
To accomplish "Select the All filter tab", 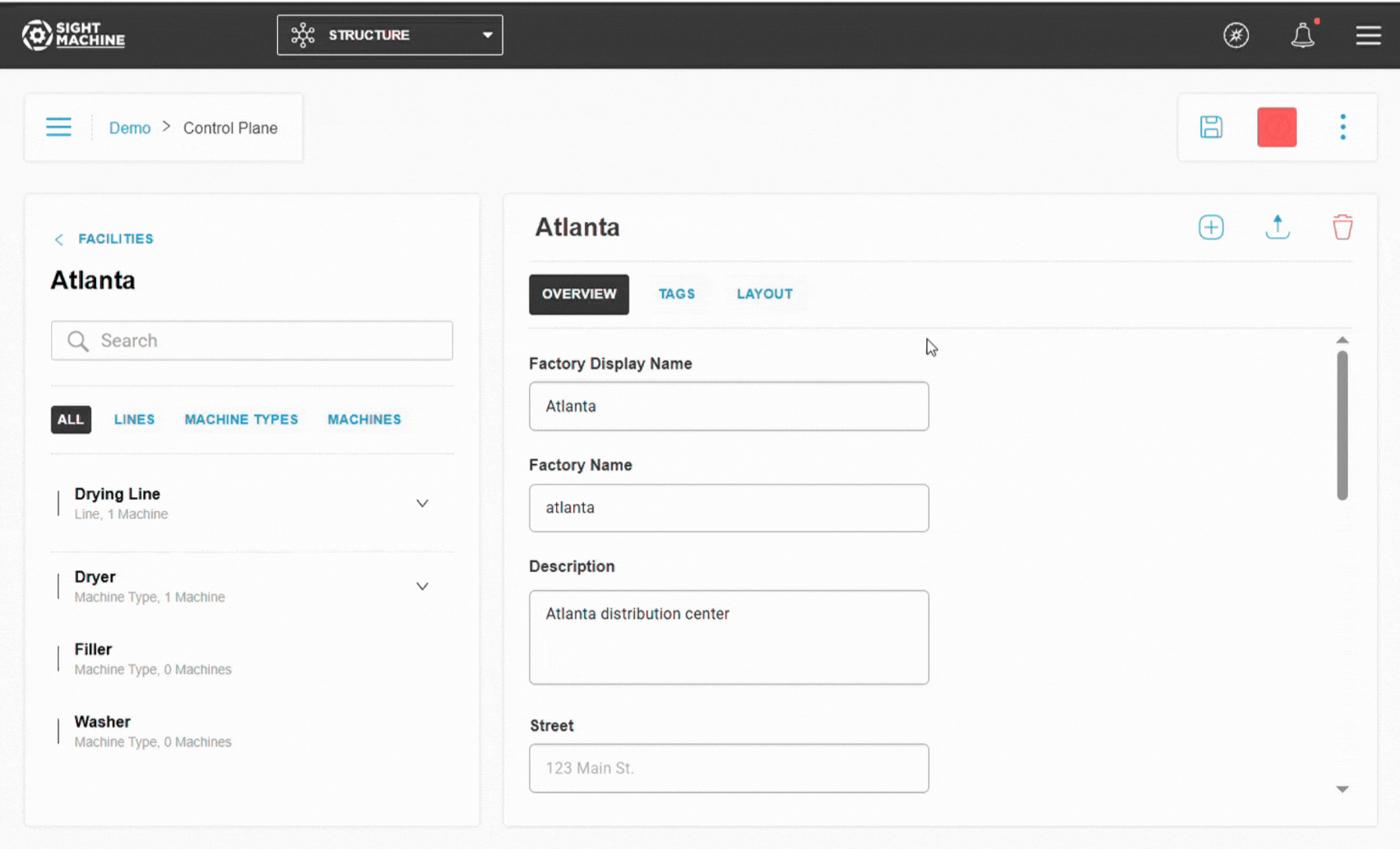I will point(71,420).
